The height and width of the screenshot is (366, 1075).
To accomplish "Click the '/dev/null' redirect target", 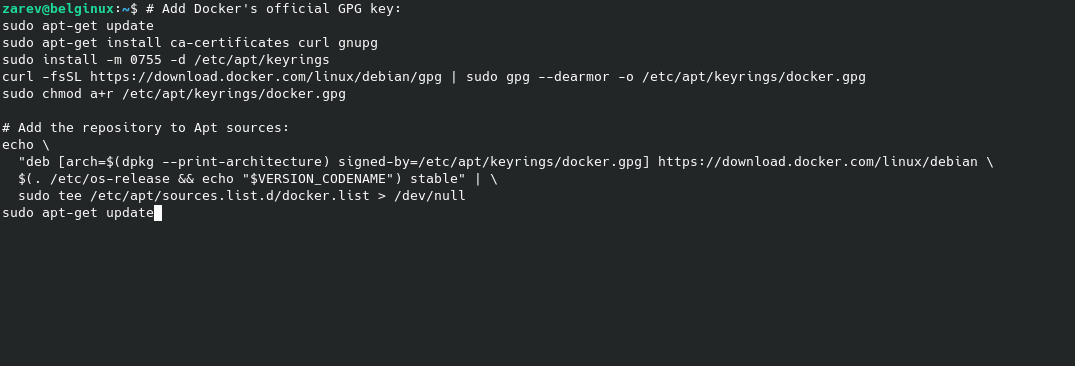I will tap(430, 196).
